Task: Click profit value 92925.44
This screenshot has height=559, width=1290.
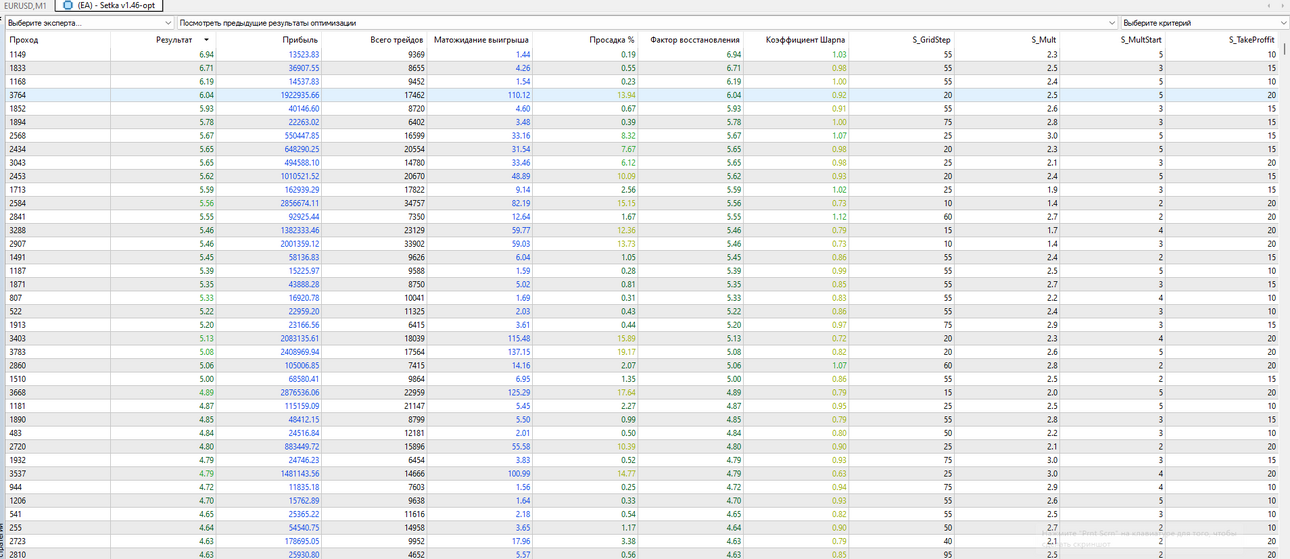Action: (303, 216)
